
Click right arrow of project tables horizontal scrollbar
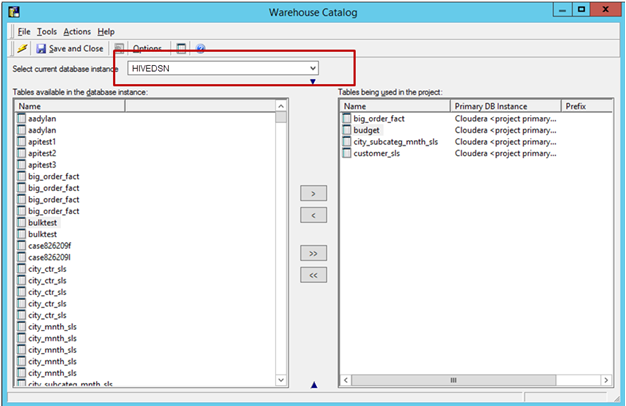coord(606,380)
